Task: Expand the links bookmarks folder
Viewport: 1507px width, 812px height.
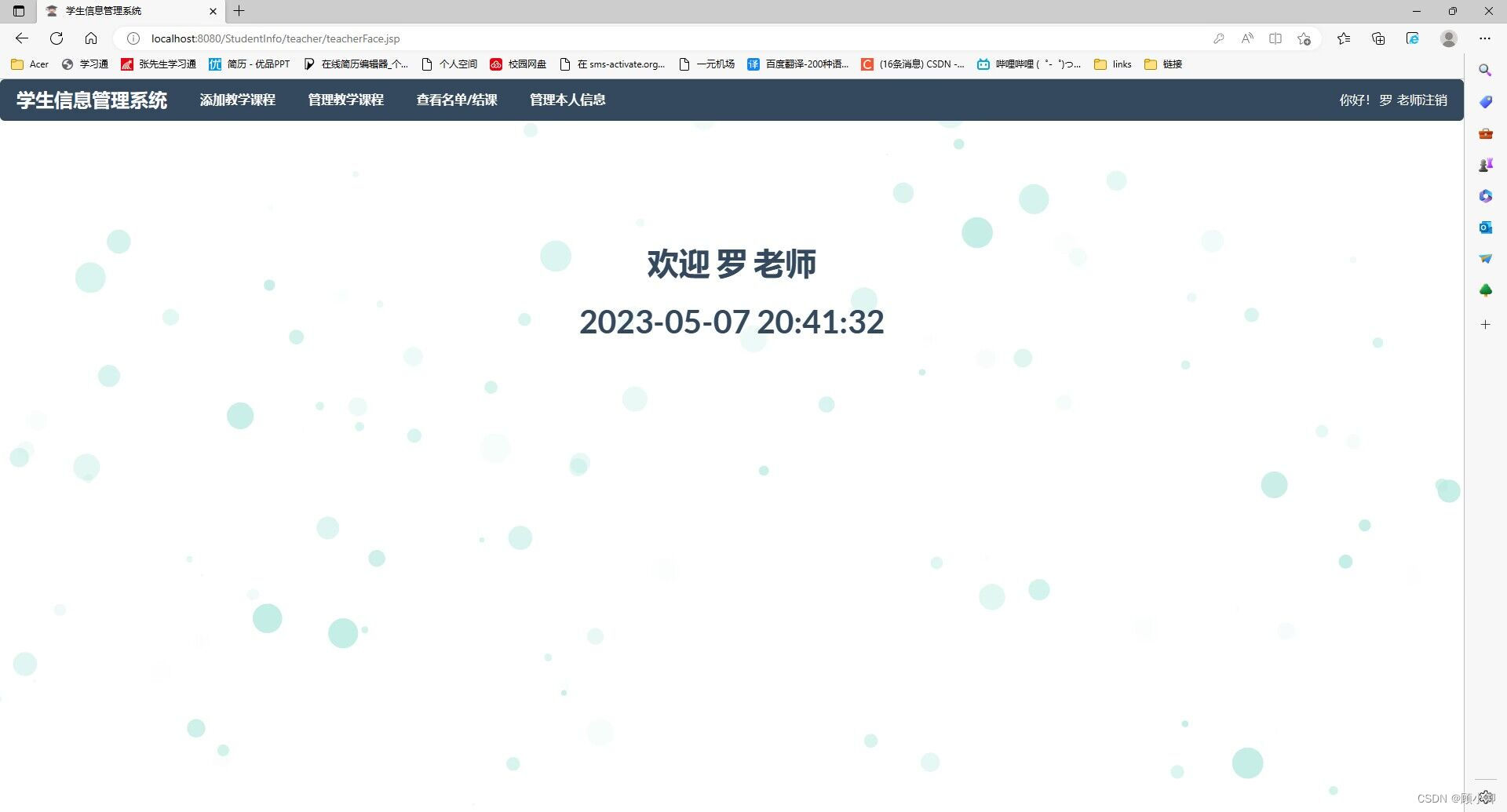Action: click(x=1113, y=64)
